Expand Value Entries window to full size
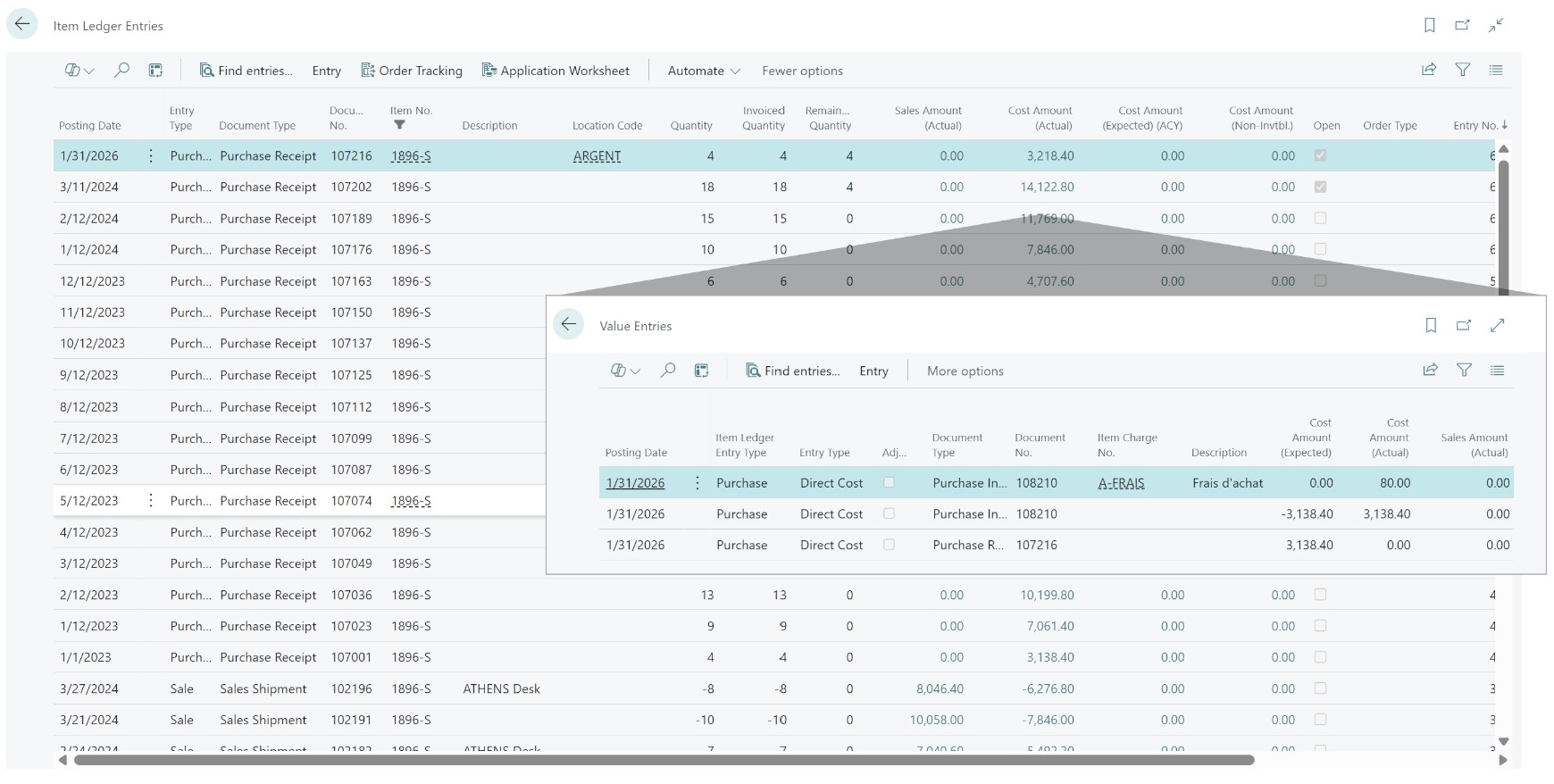The image size is (1554, 784). [1498, 326]
